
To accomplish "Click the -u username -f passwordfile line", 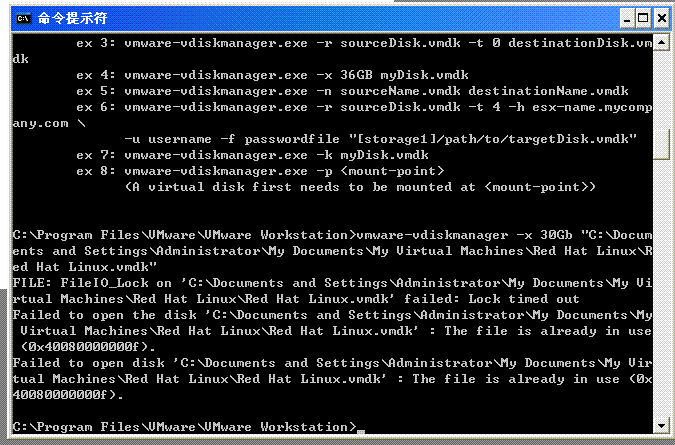I will coord(381,139).
